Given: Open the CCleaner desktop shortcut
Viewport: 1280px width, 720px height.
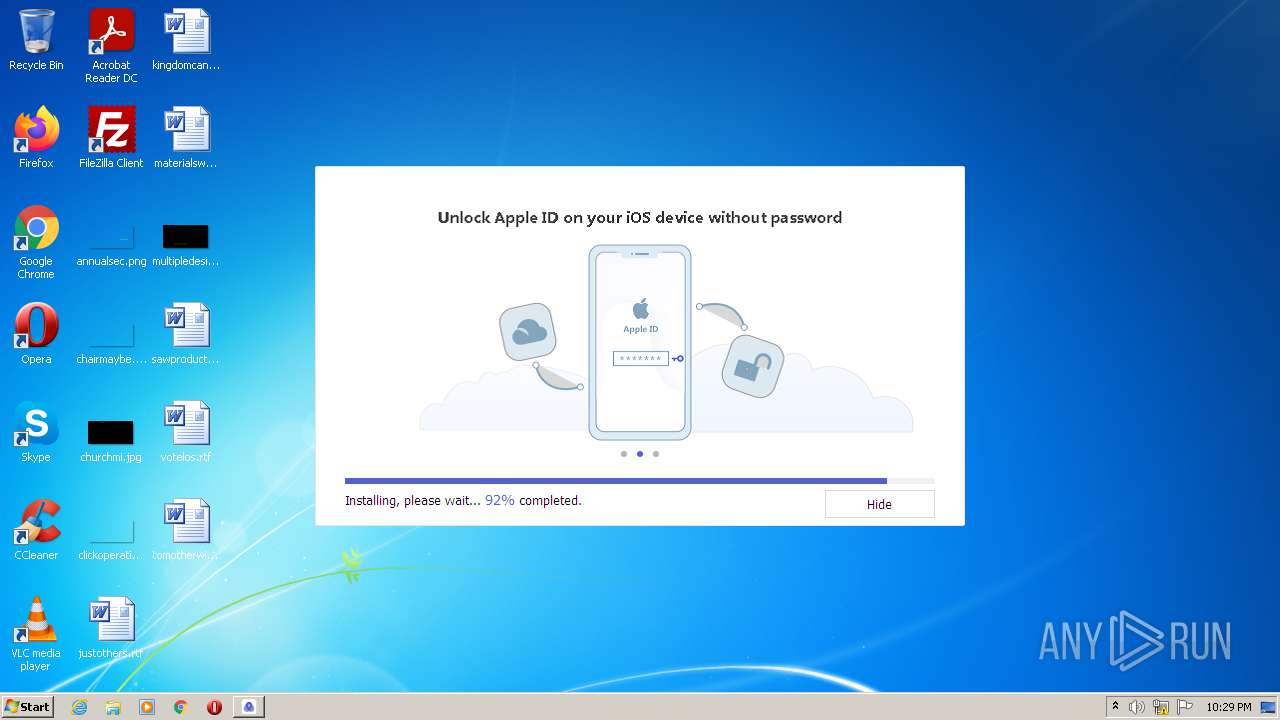Looking at the screenshot, I should pyautogui.click(x=36, y=530).
